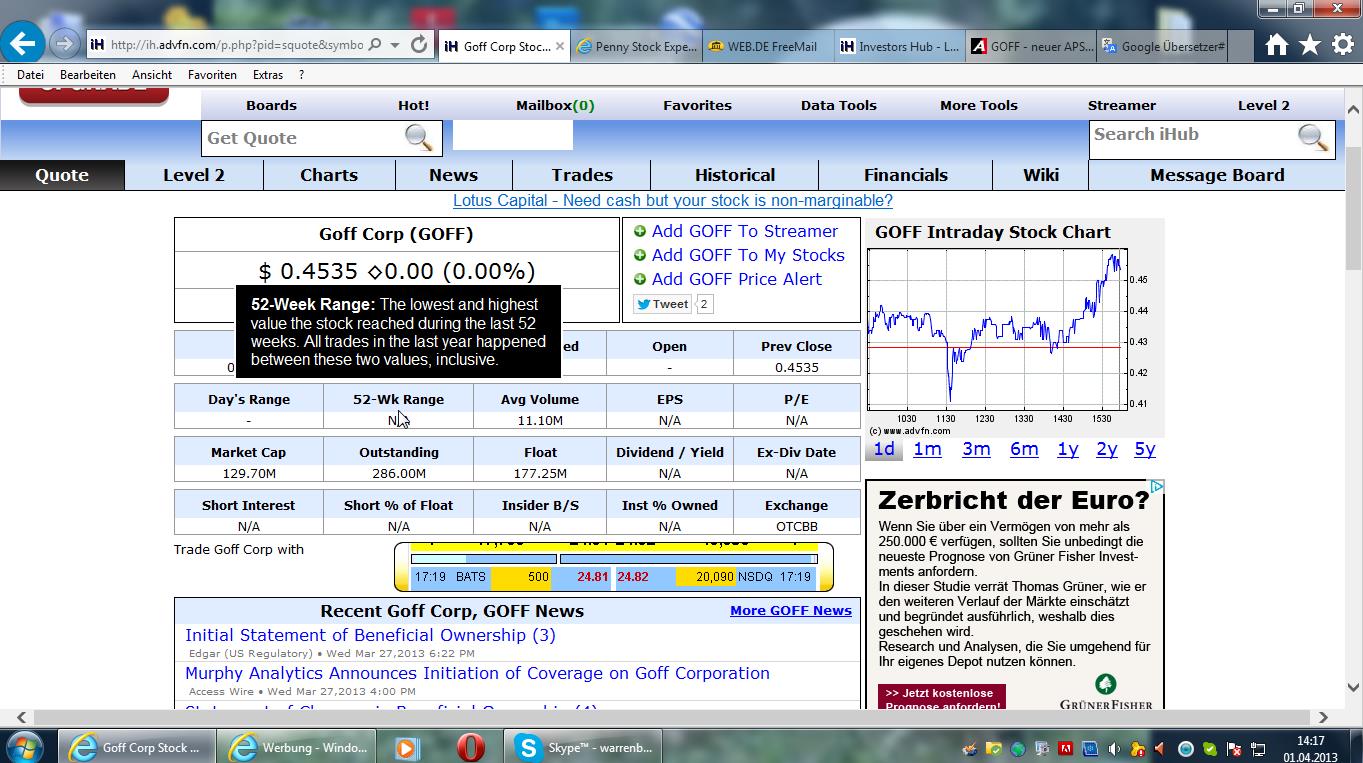Reload the page with refresh icon

click(419, 45)
